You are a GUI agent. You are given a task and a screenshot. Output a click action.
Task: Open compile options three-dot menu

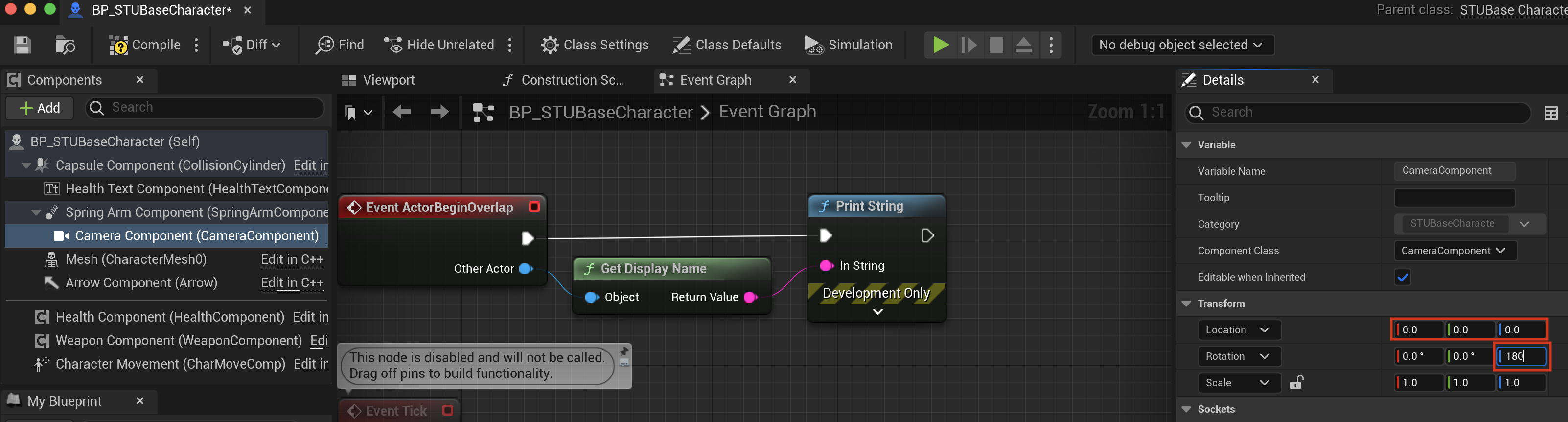pyautogui.click(x=196, y=45)
